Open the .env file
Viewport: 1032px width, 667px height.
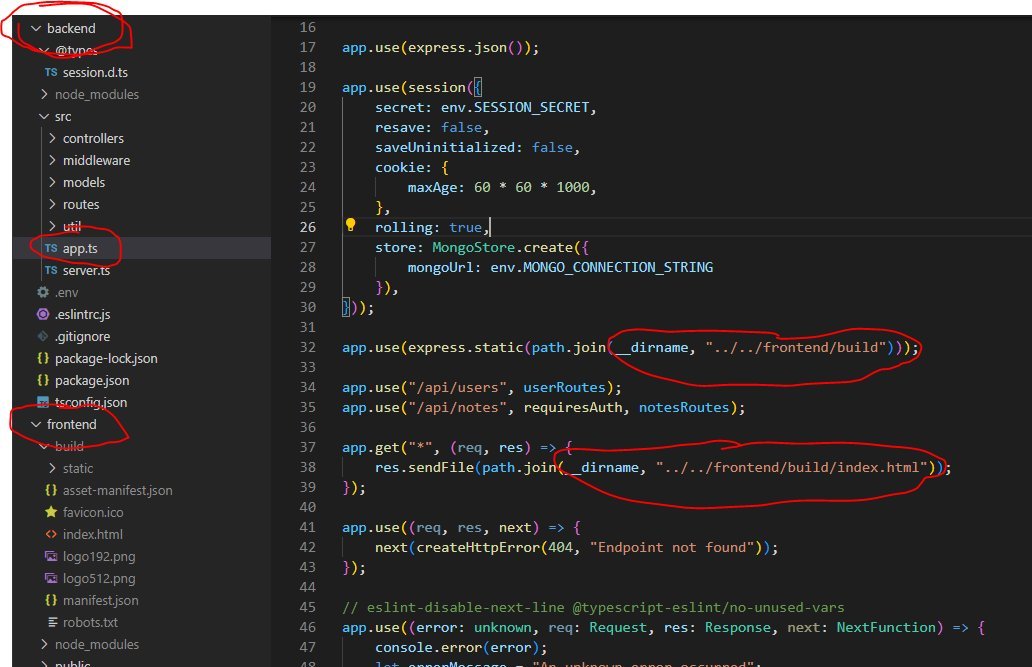[x=66, y=292]
